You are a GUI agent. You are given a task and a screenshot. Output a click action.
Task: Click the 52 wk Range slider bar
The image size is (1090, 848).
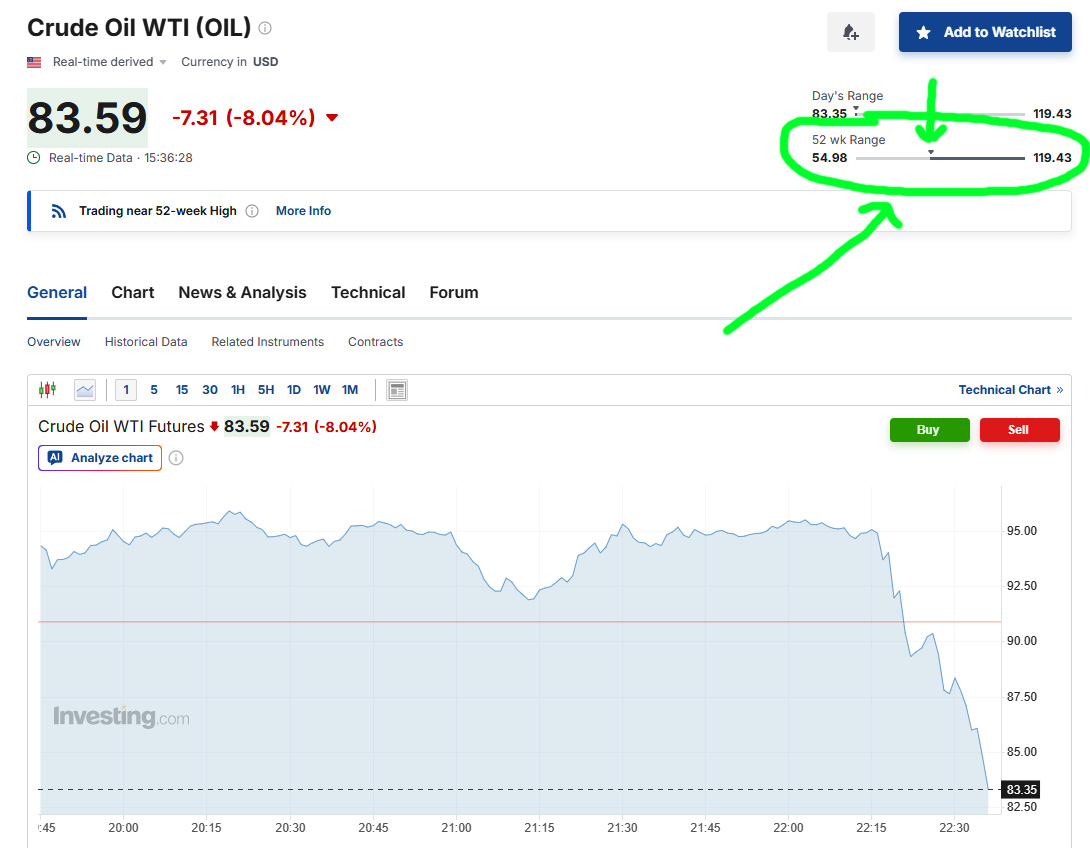pos(941,158)
